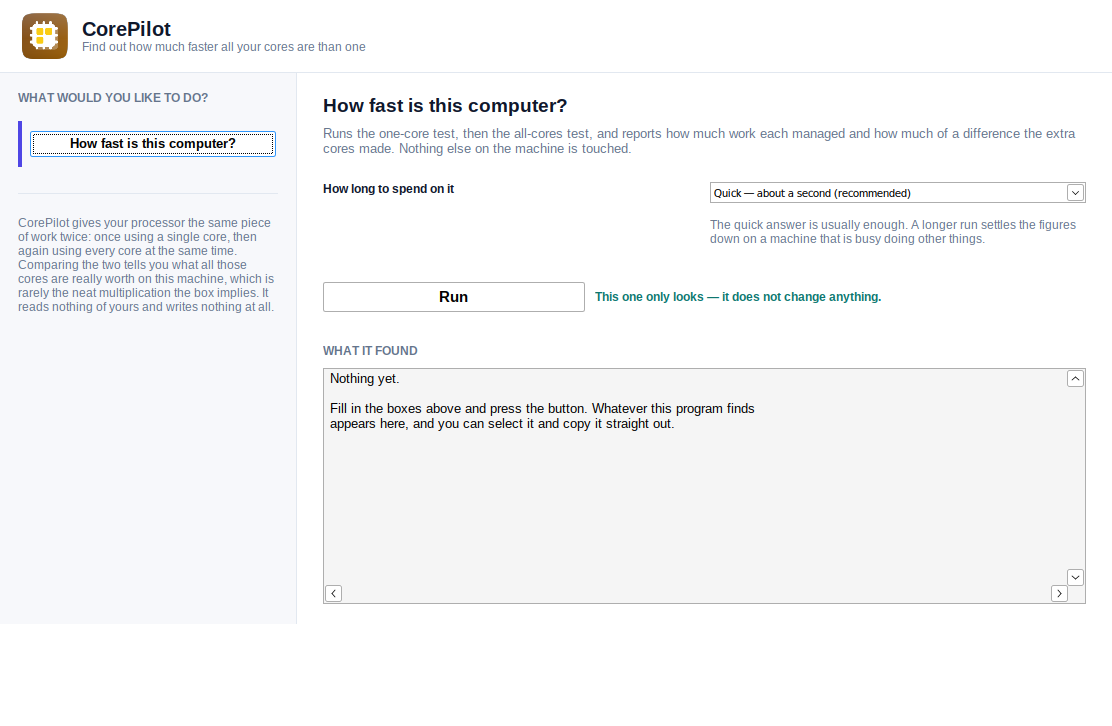Click the results box scroll-down arrow
Image resolution: width=1112 pixels, height=726 pixels.
pos(1075,577)
